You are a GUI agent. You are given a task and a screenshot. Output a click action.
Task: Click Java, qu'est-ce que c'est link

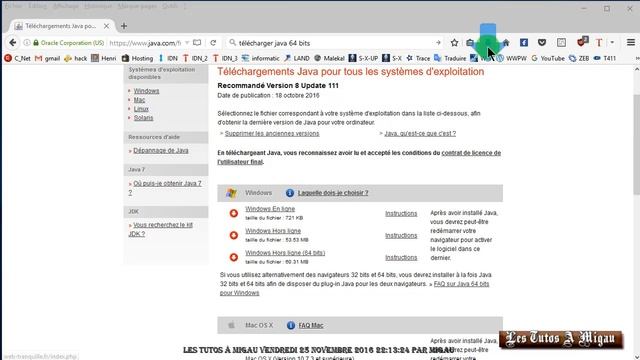(x=420, y=133)
